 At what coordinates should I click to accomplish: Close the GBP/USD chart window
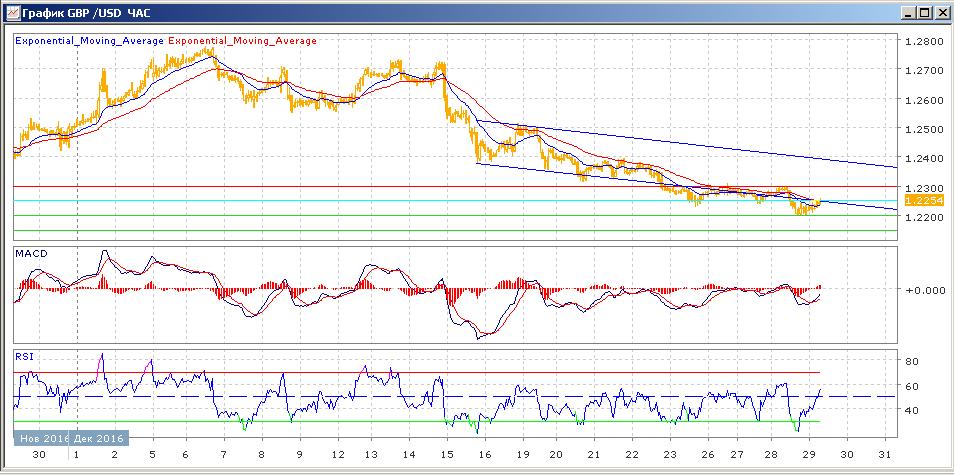[x=941, y=13]
